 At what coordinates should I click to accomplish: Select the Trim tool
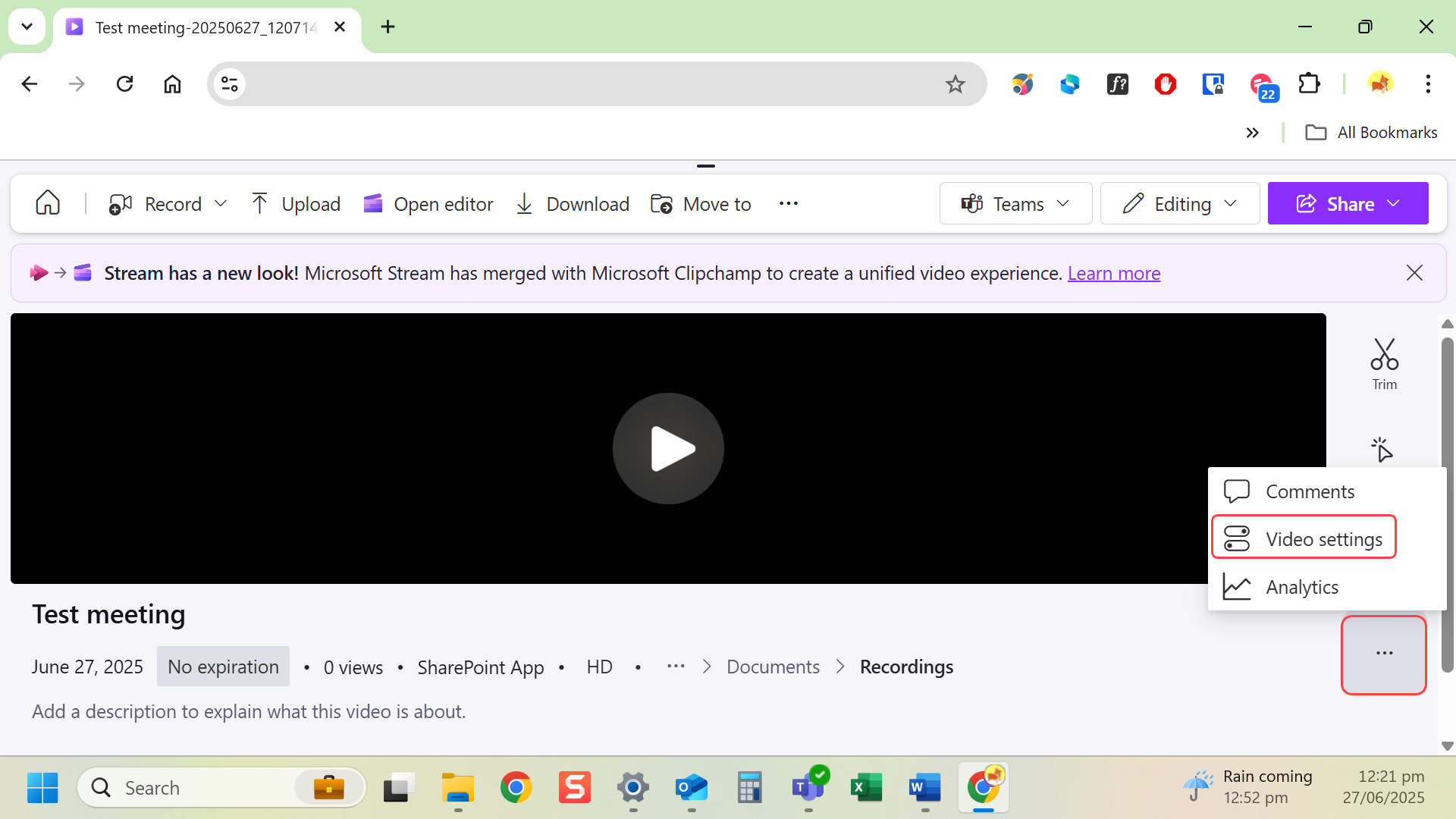pos(1384,364)
